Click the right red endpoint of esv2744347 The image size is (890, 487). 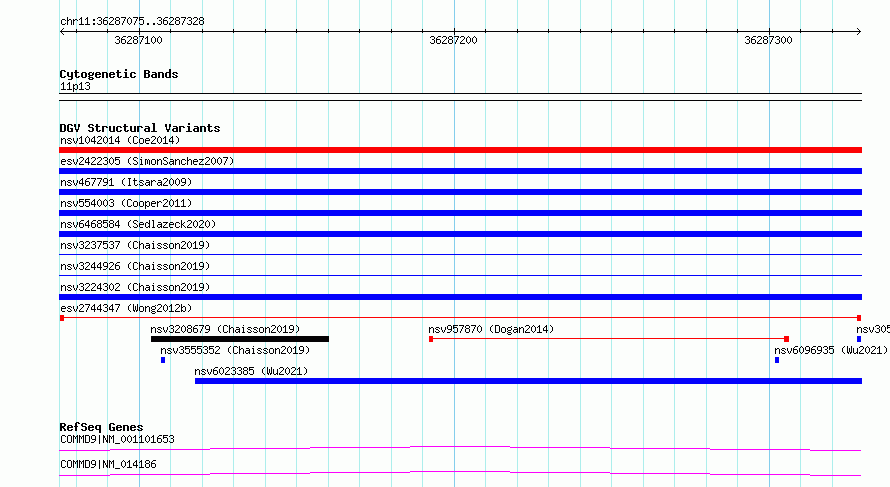coord(859,318)
